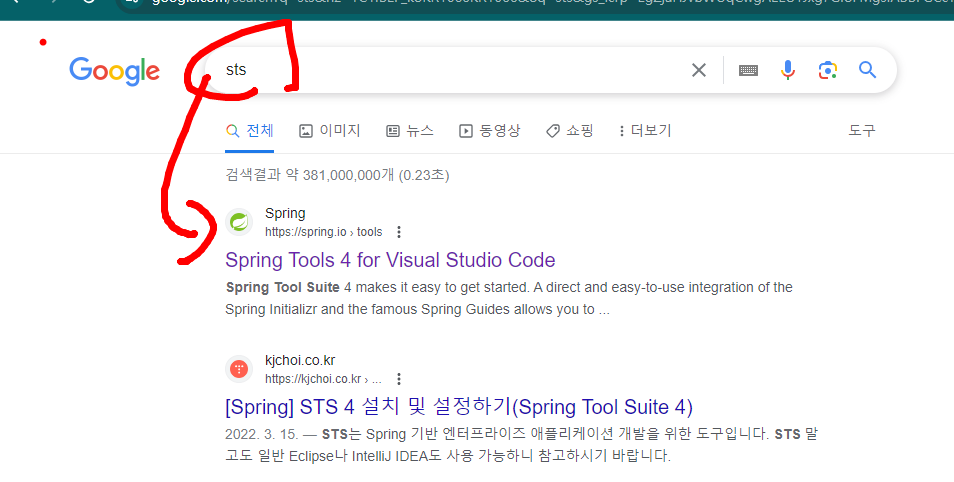
Task: Click the 검색결과 약 381,000,000개 stats text
Action: click(337, 175)
